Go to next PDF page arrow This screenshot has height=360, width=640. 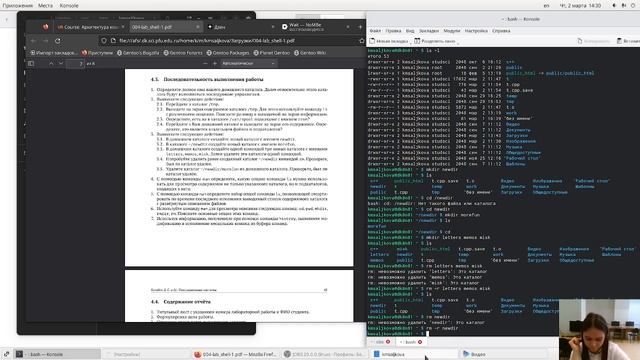[x=61, y=64]
